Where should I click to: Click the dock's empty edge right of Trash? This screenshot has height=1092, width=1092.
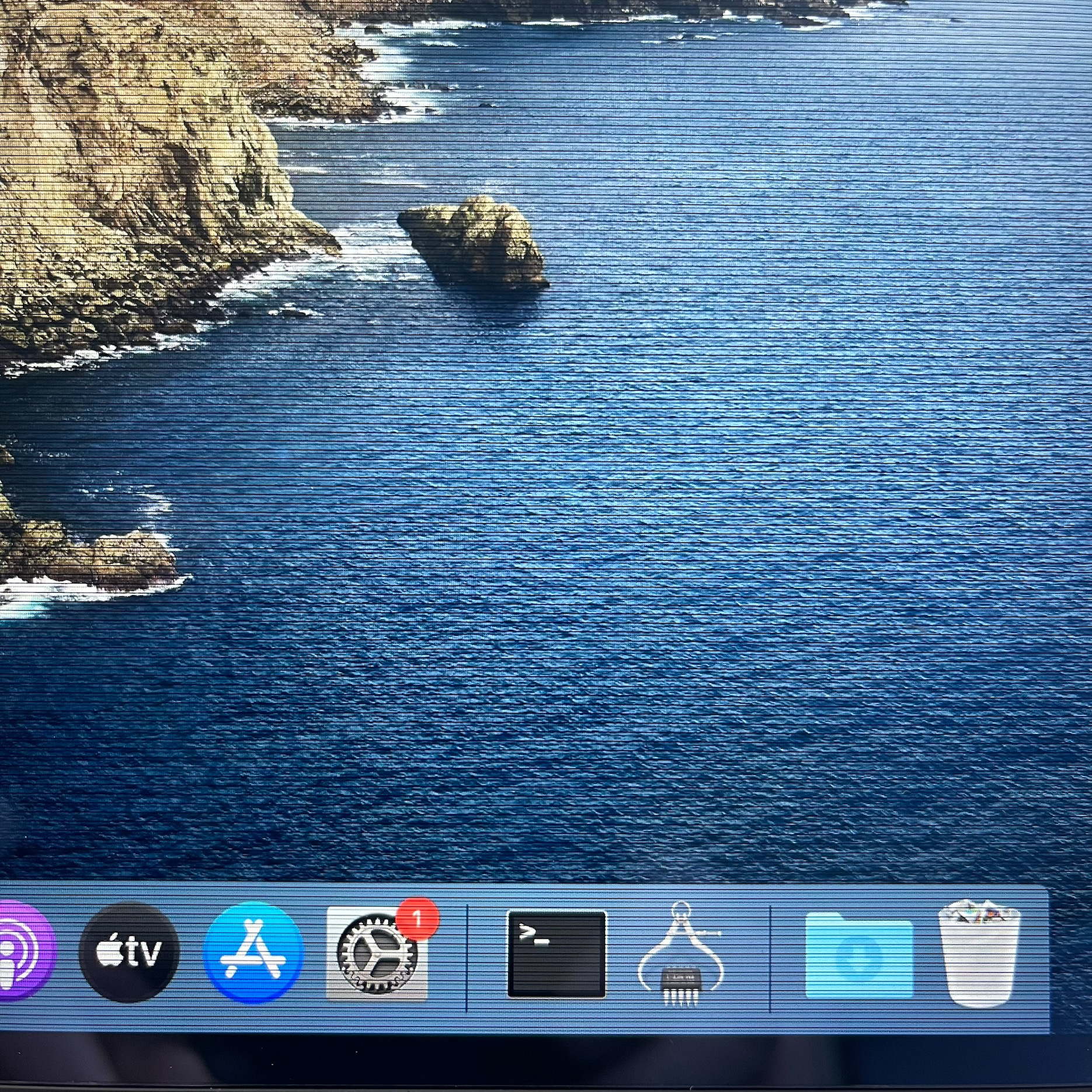click(1037, 958)
